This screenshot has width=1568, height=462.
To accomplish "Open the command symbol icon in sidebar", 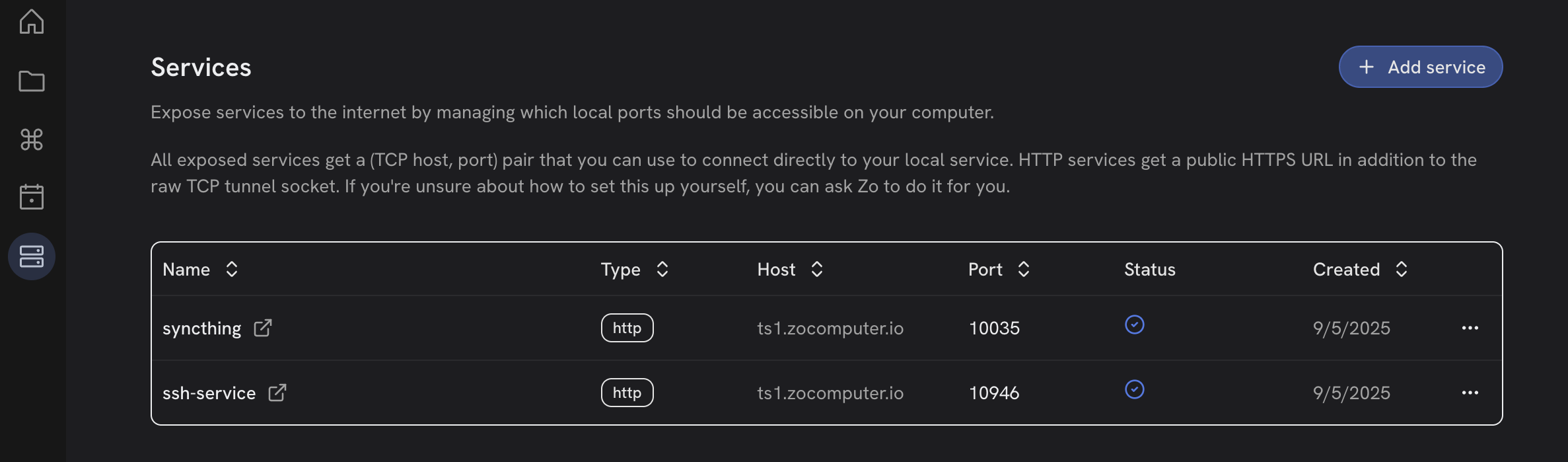I will (32, 139).
